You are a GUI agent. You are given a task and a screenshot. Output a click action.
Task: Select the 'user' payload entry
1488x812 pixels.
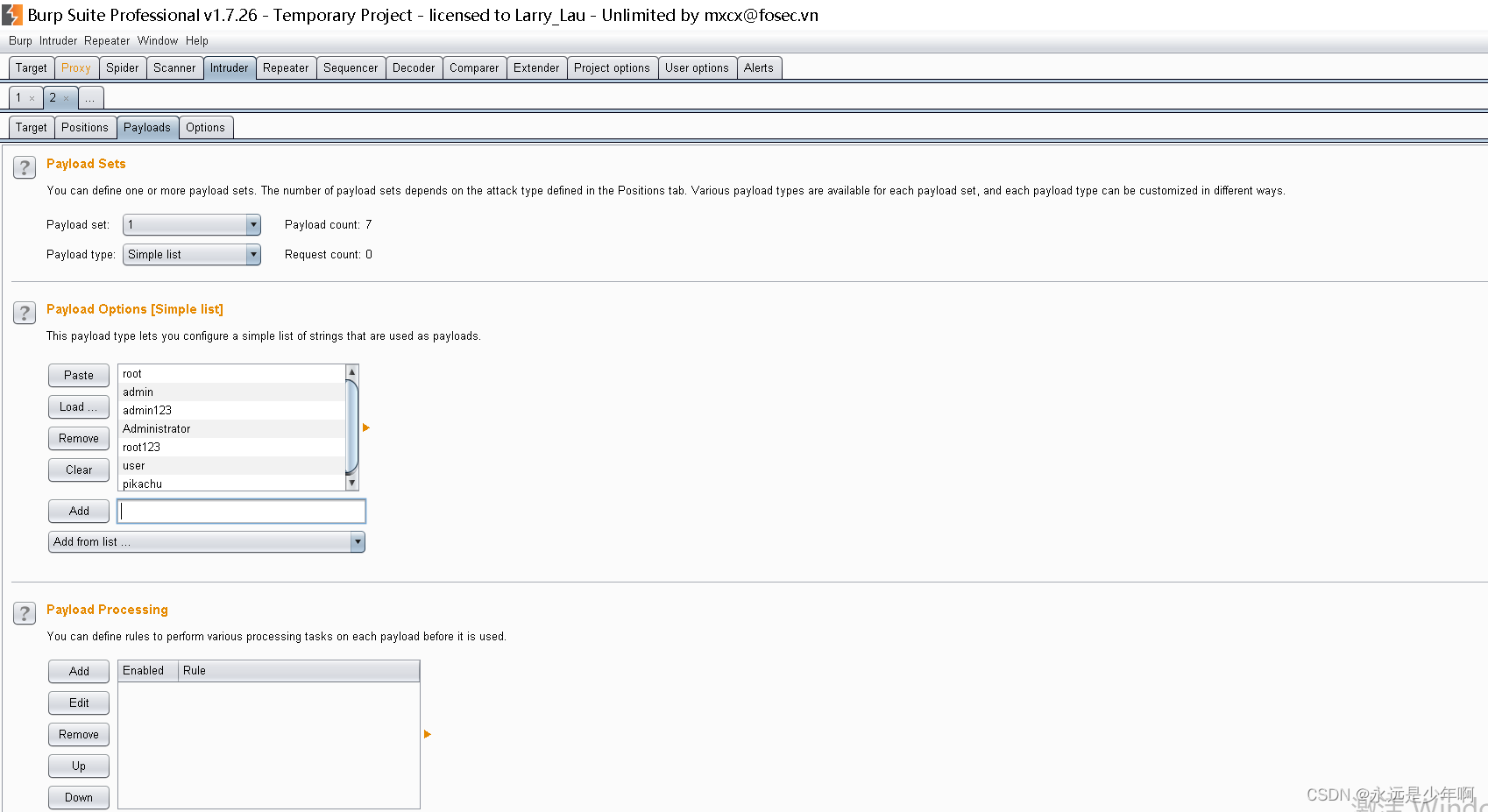click(x=232, y=466)
